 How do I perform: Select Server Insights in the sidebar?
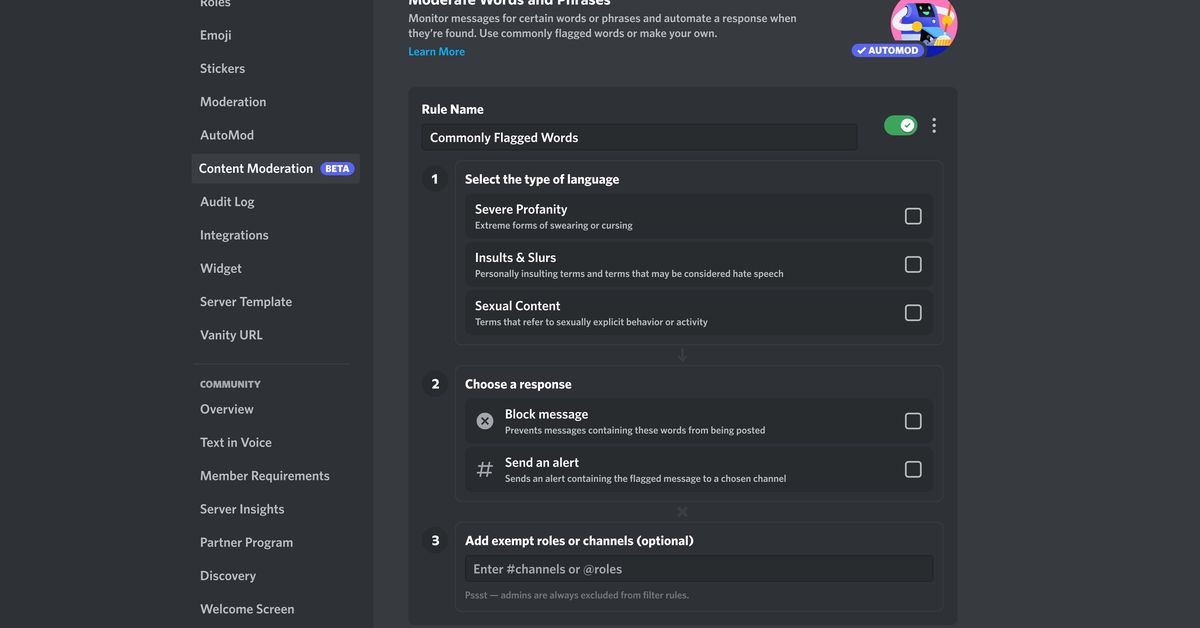pyautogui.click(x=242, y=509)
